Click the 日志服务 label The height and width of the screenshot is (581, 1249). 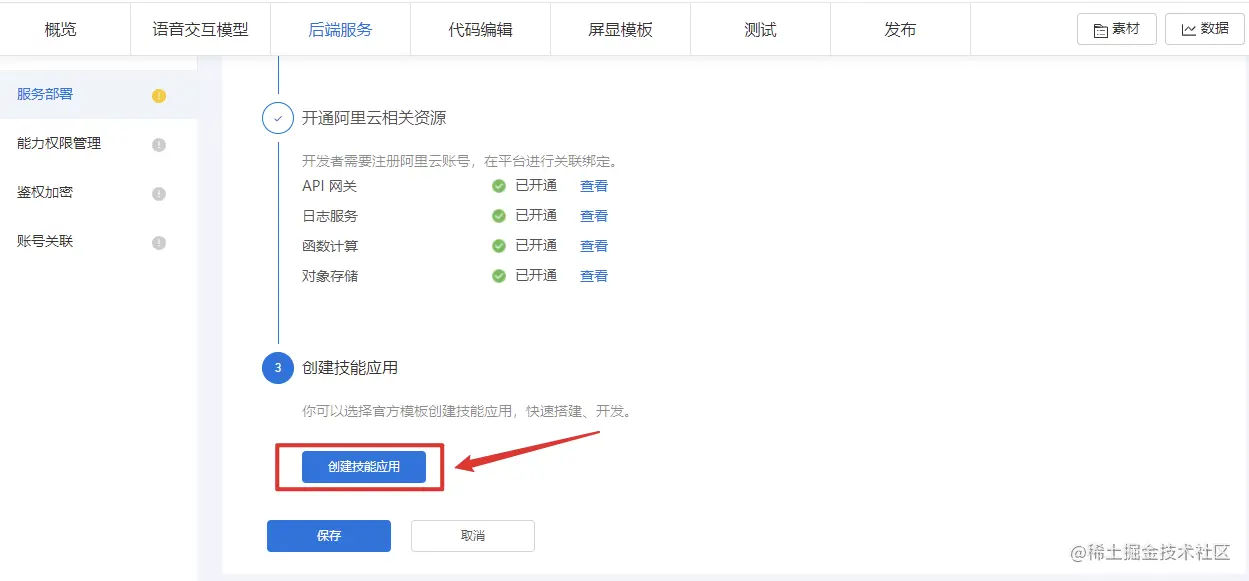[x=330, y=216]
